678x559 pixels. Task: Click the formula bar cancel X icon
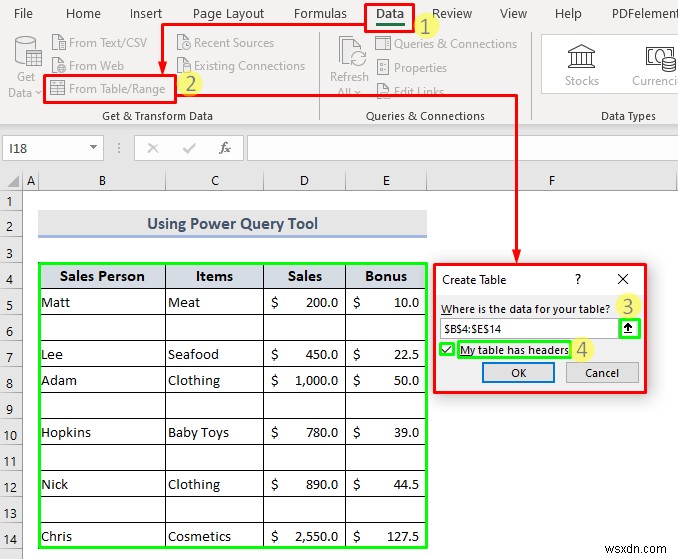click(153, 148)
